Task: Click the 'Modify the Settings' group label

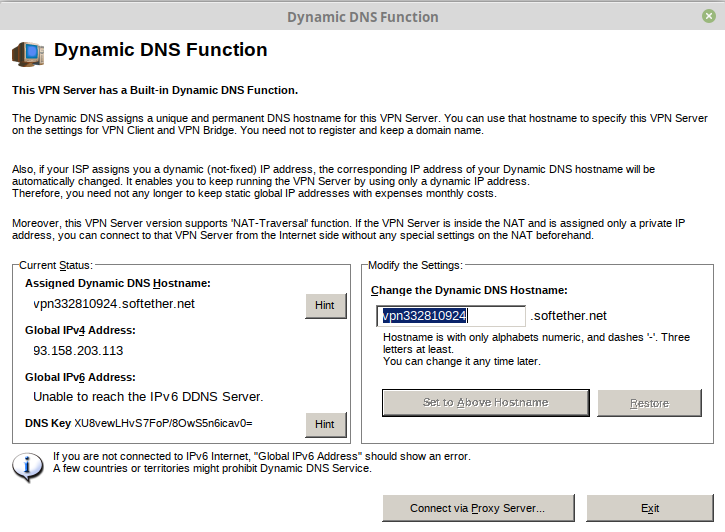Action: (x=415, y=265)
